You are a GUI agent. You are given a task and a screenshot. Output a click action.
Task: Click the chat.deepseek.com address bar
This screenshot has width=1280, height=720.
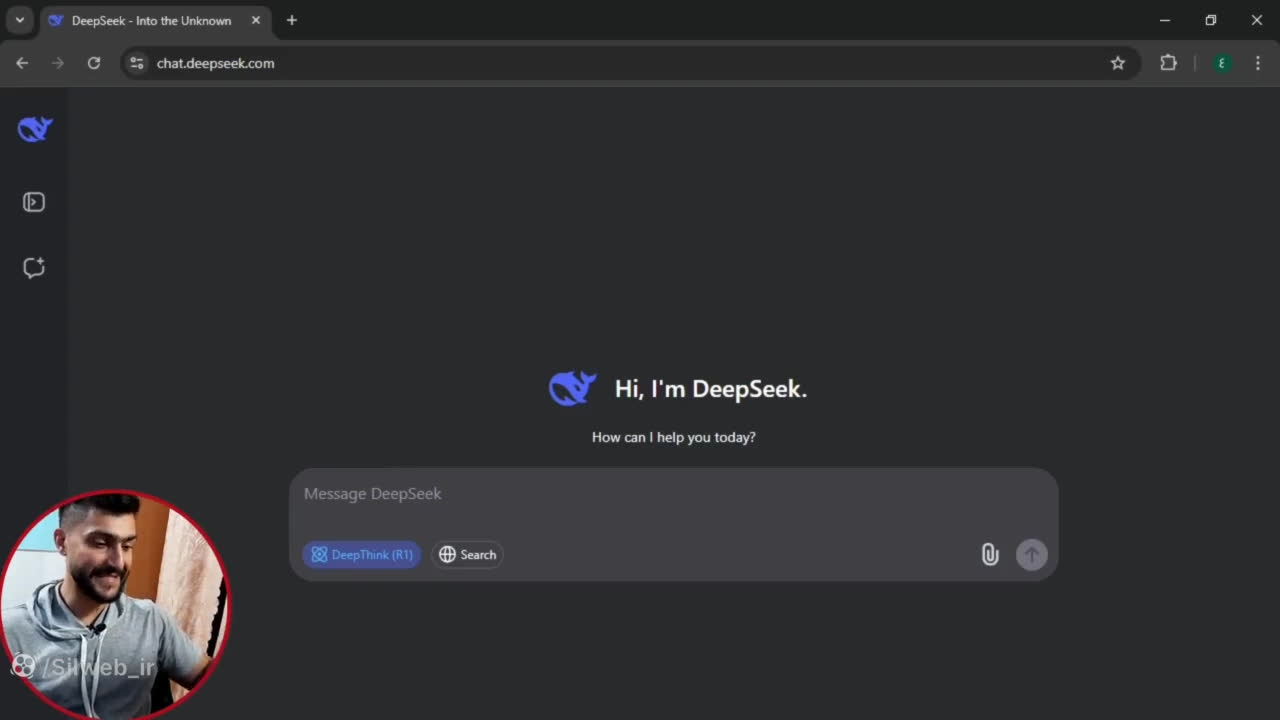(x=630, y=63)
